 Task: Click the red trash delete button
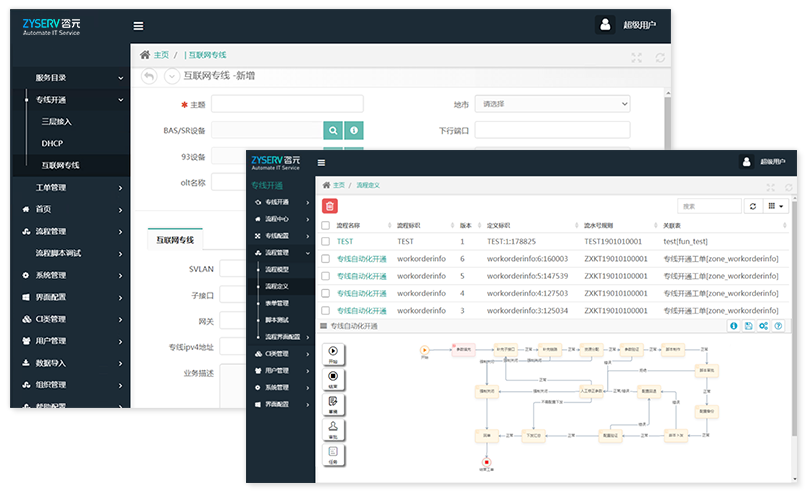click(x=330, y=206)
